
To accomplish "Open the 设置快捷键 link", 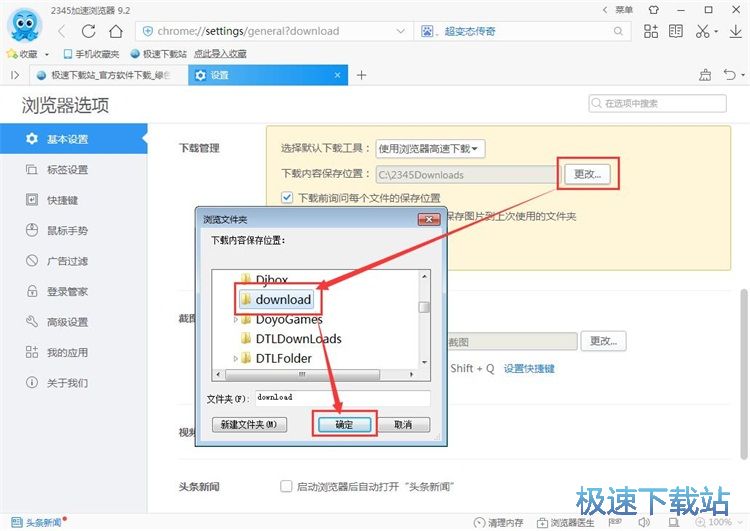I will [529, 368].
